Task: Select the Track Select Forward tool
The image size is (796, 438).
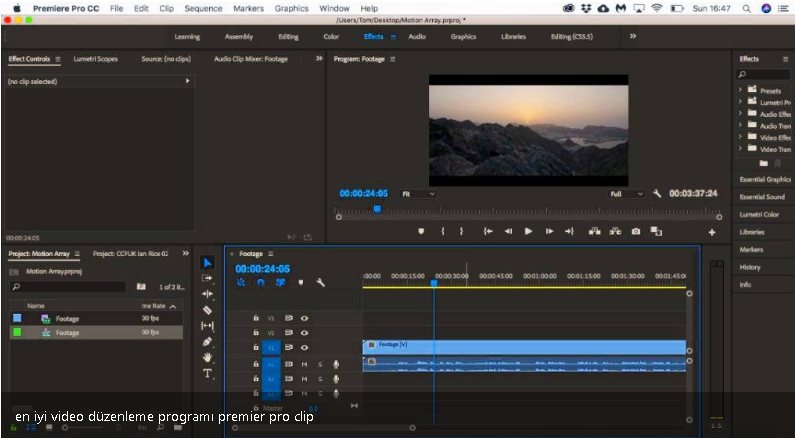Action: point(207,278)
